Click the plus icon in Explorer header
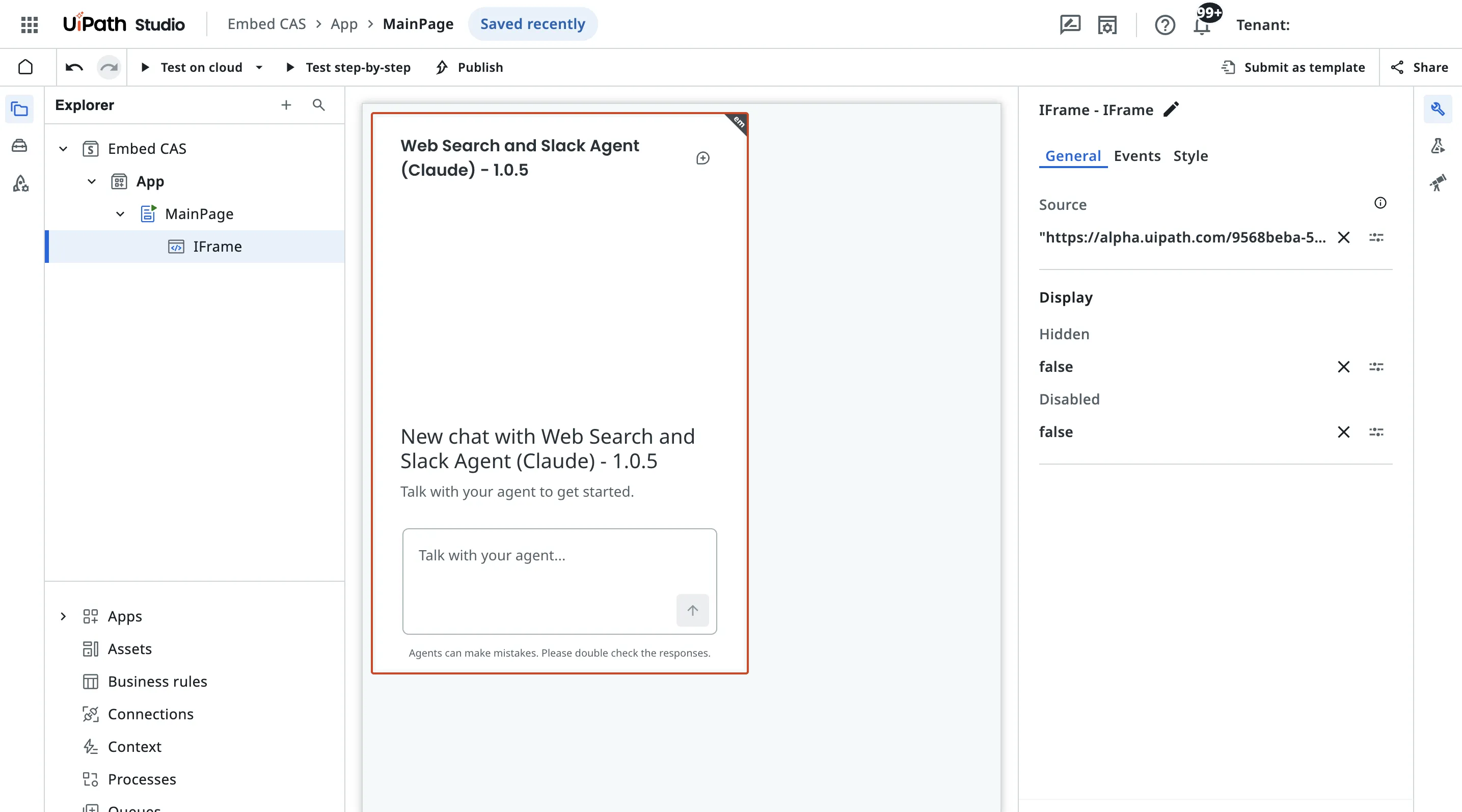 click(286, 105)
